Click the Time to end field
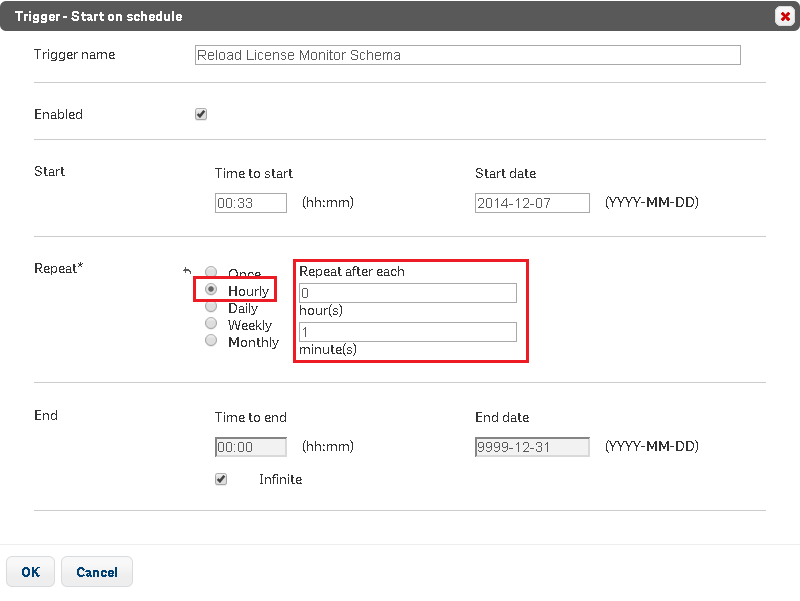 250,447
